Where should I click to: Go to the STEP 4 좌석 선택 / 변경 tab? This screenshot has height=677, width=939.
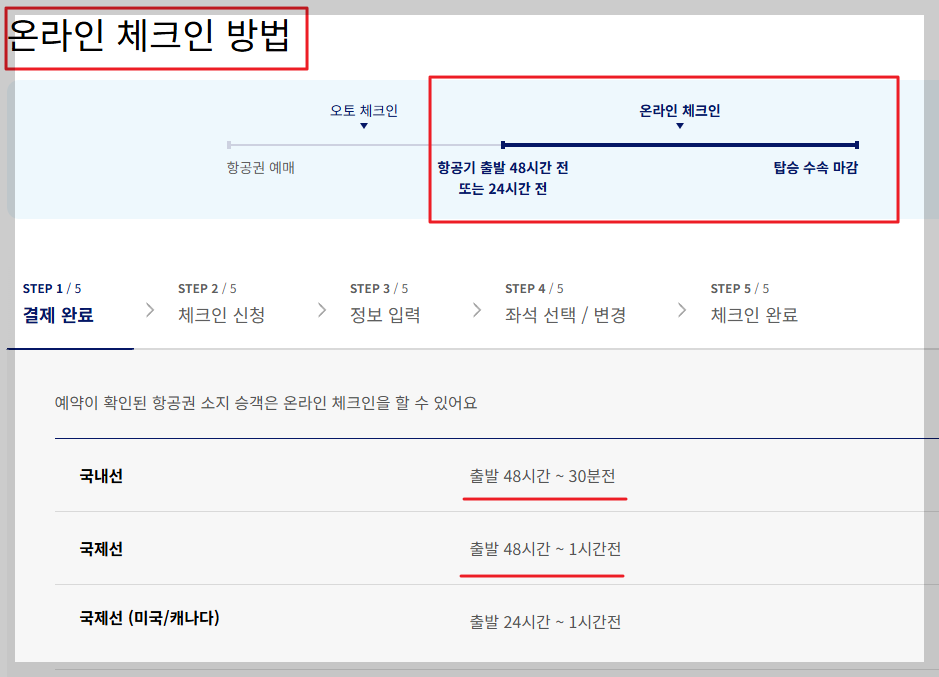click(x=565, y=303)
